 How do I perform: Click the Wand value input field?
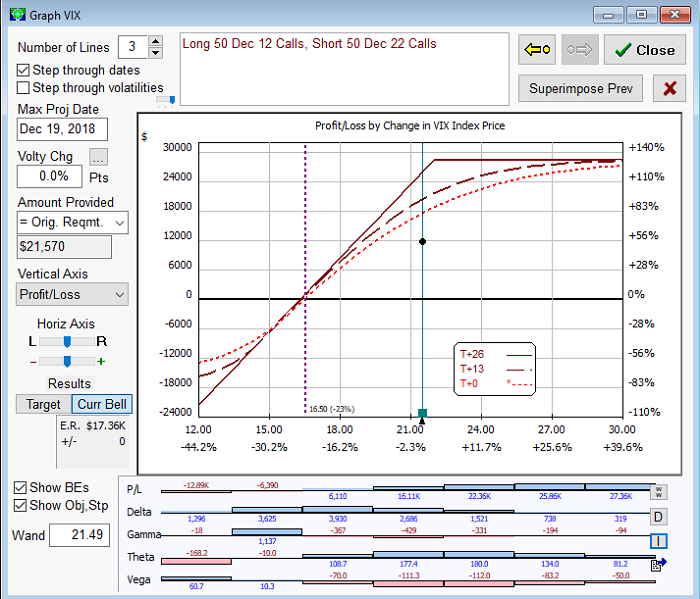coord(77,536)
